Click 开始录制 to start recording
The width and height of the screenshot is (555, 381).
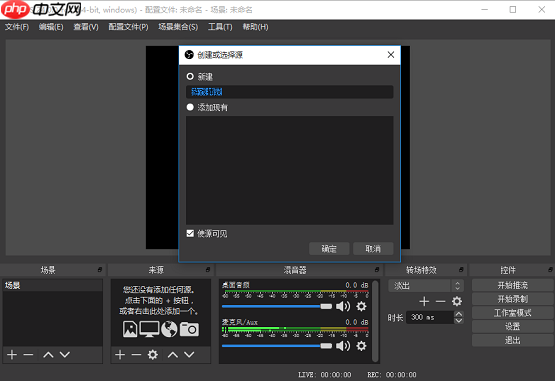coord(513,299)
